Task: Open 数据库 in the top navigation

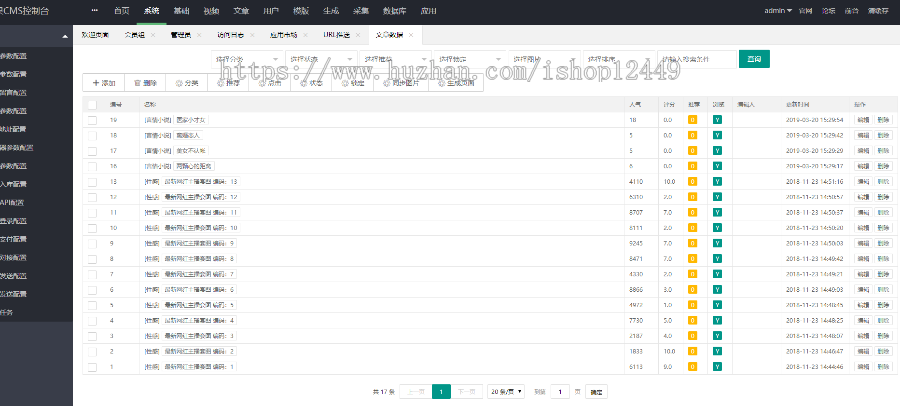Action: click(393, 11)
